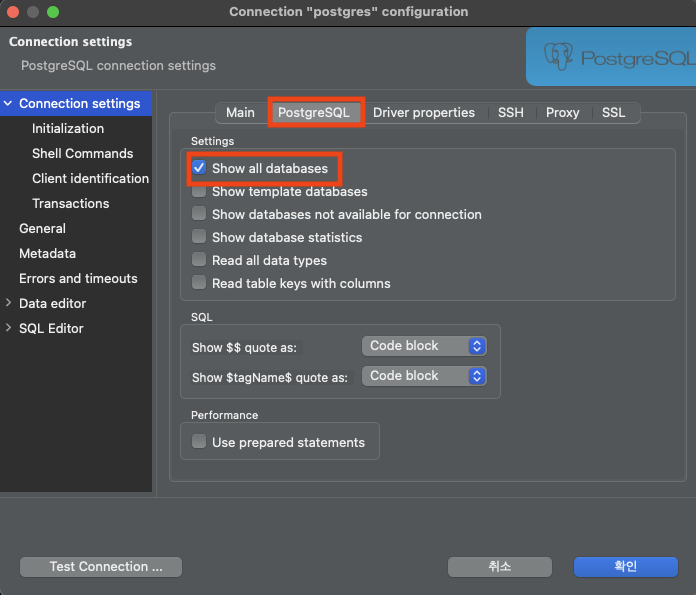This screenshot has height=595, width=696.
Task: Select SQL Editor tree item
Action: click(51, 328)
